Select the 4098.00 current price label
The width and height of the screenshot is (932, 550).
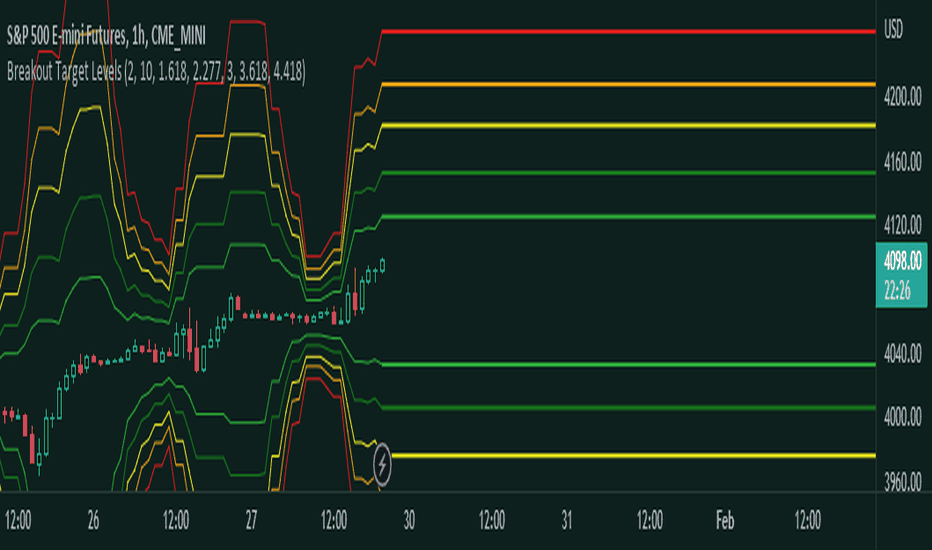[x=902, y=260]
